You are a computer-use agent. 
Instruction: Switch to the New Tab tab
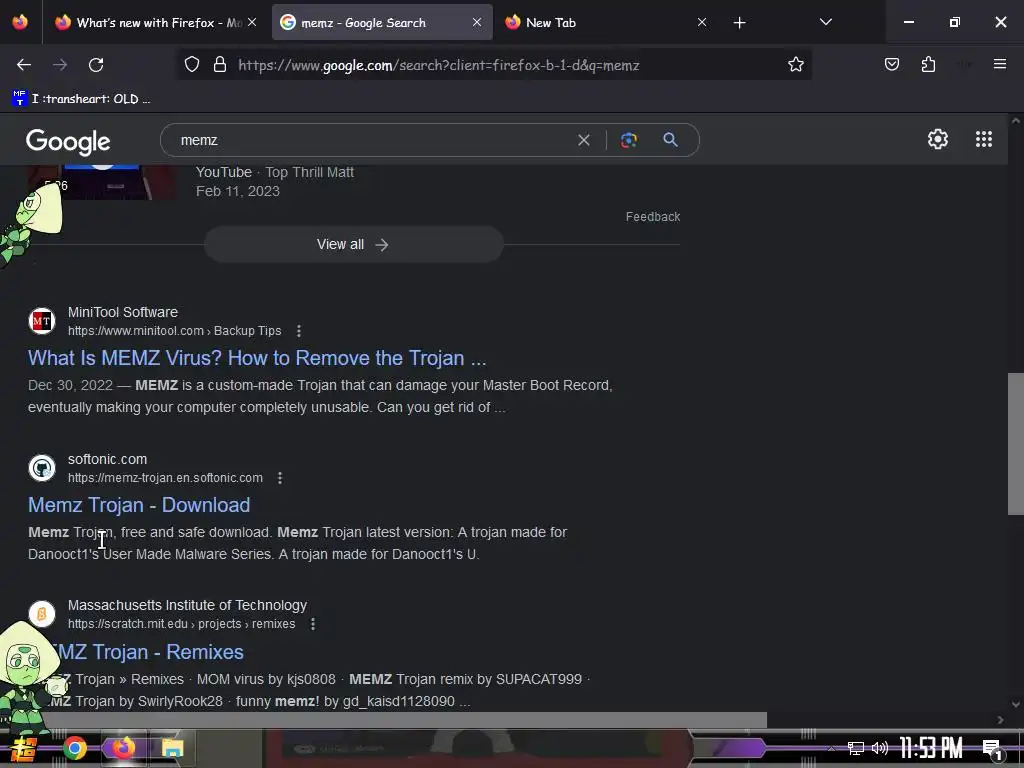(606, 23)
